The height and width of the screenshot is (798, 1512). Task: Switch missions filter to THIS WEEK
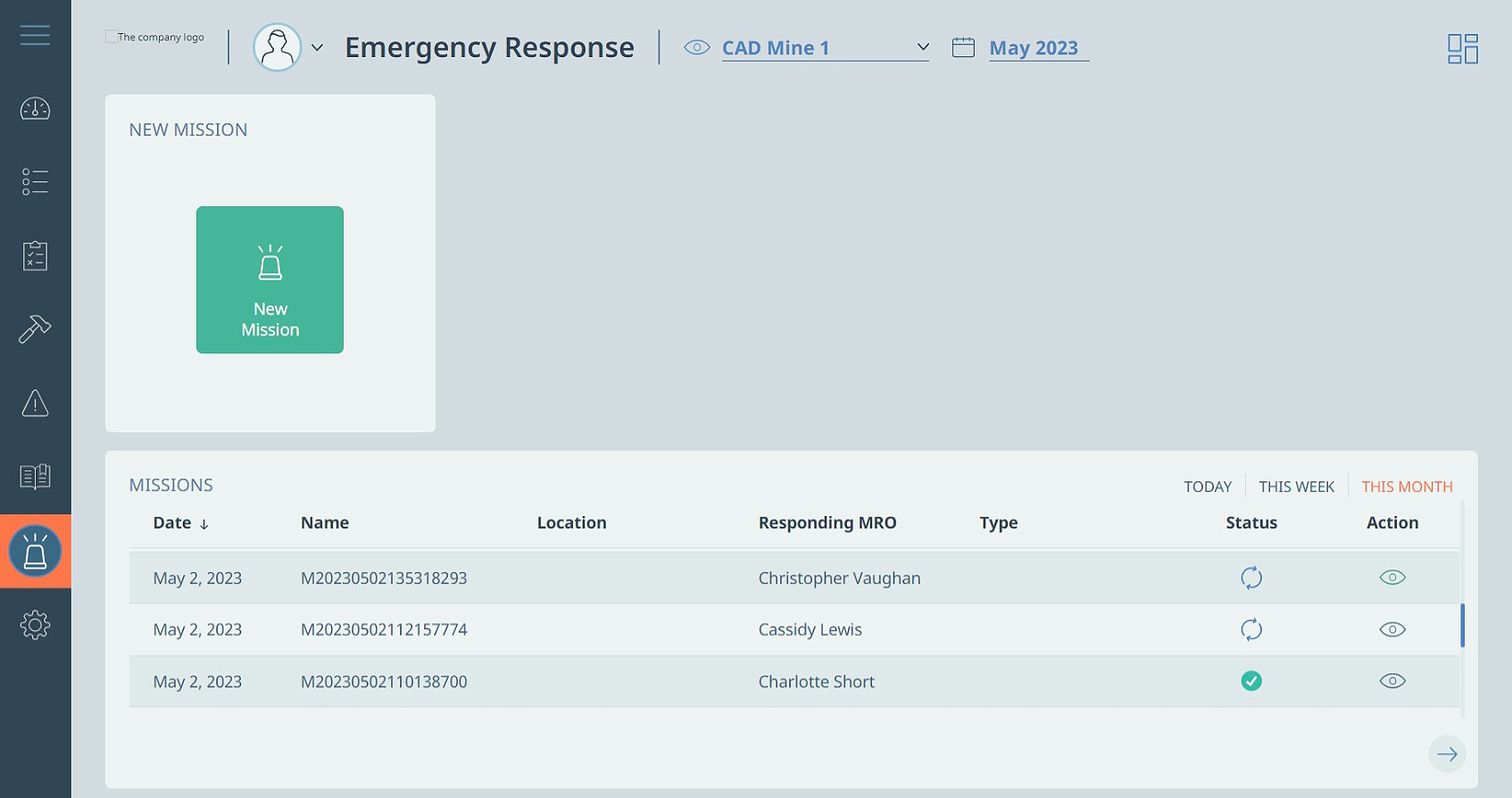[x=1296, y=486]
